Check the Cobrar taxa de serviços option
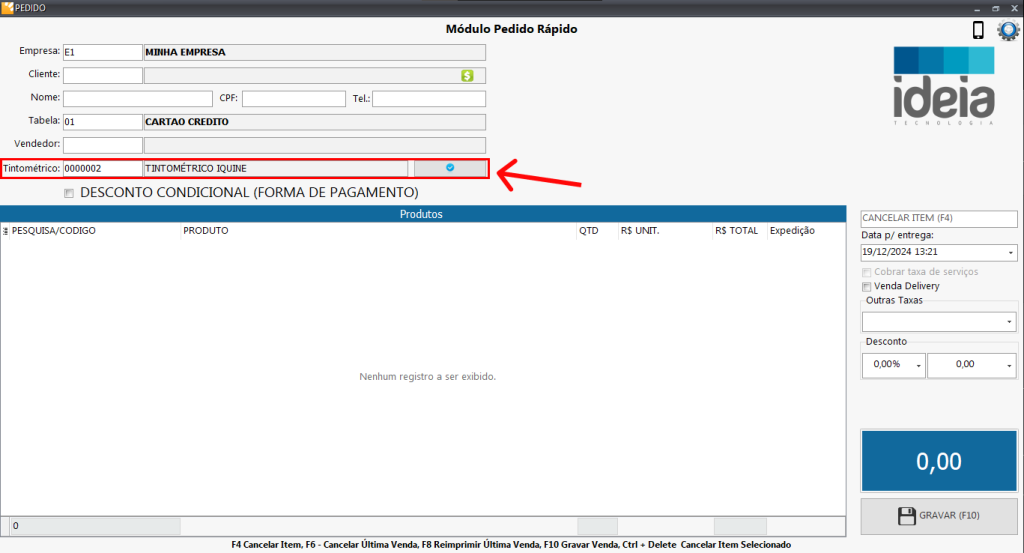The image size is (1024, 553). coord(867,272)
